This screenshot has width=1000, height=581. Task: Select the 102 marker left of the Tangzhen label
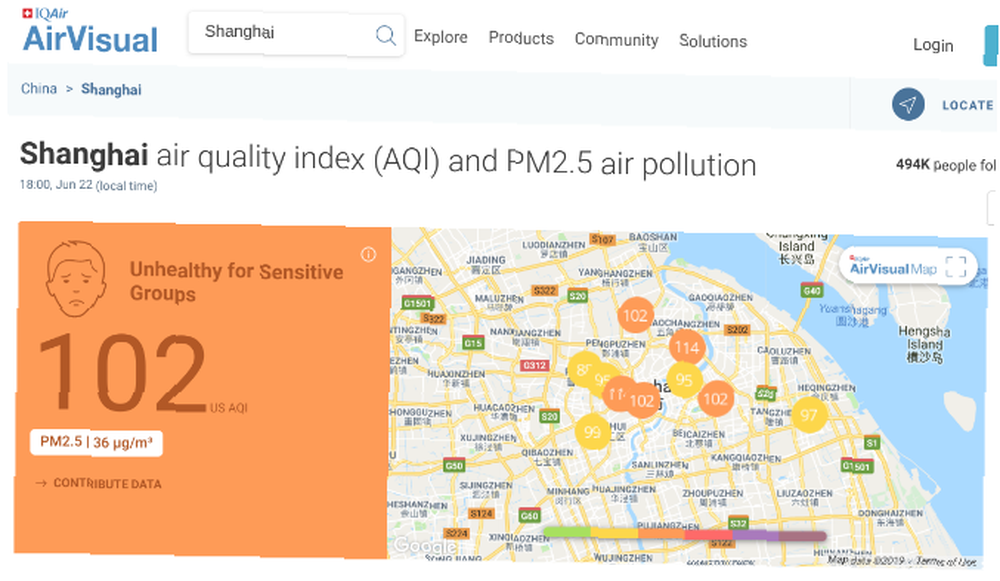tap(716, 399)
